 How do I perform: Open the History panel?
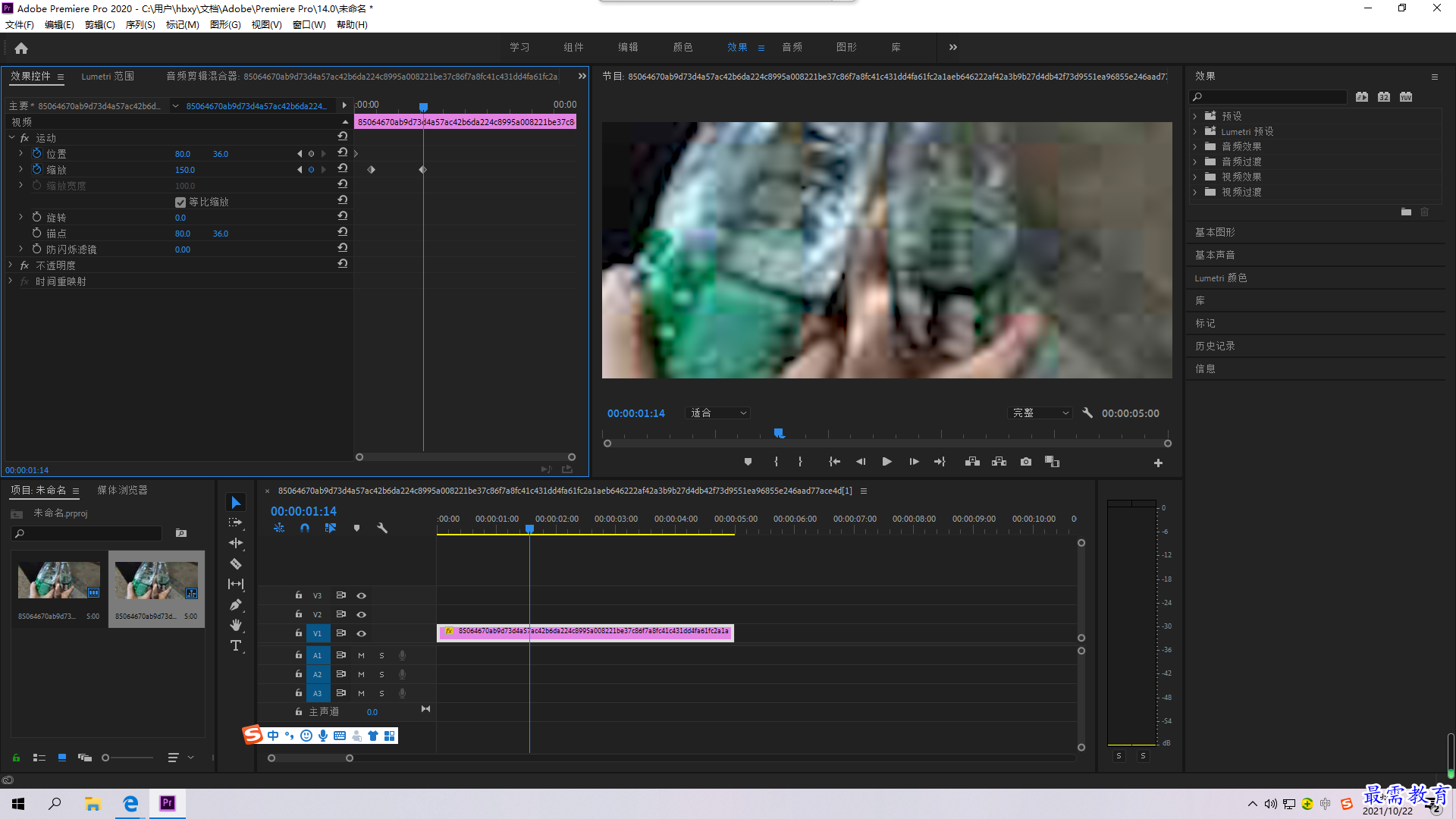coord(1215,346)
